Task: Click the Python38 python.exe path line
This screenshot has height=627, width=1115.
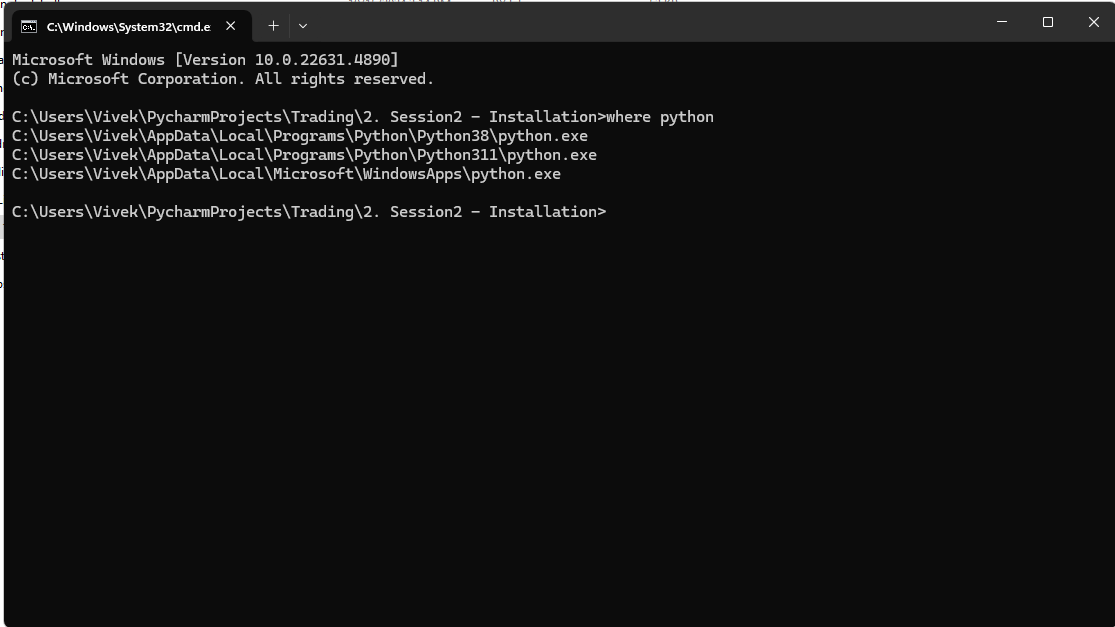Action: 299,136
